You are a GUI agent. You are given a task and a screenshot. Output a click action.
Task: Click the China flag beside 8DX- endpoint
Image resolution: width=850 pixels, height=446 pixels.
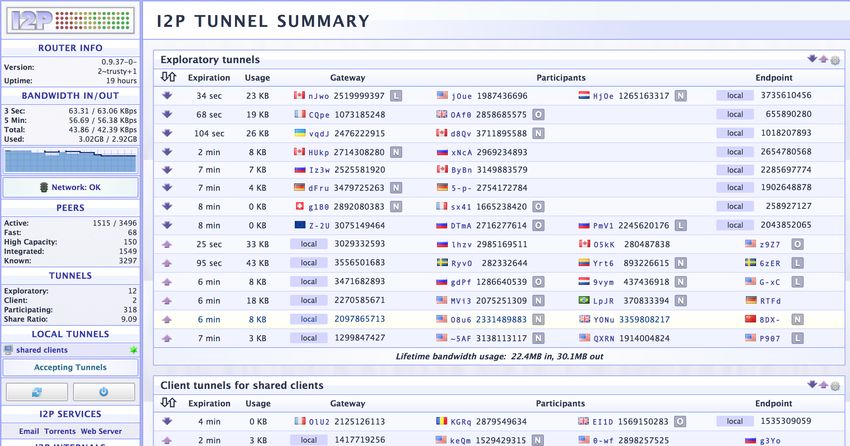point(750,319)
